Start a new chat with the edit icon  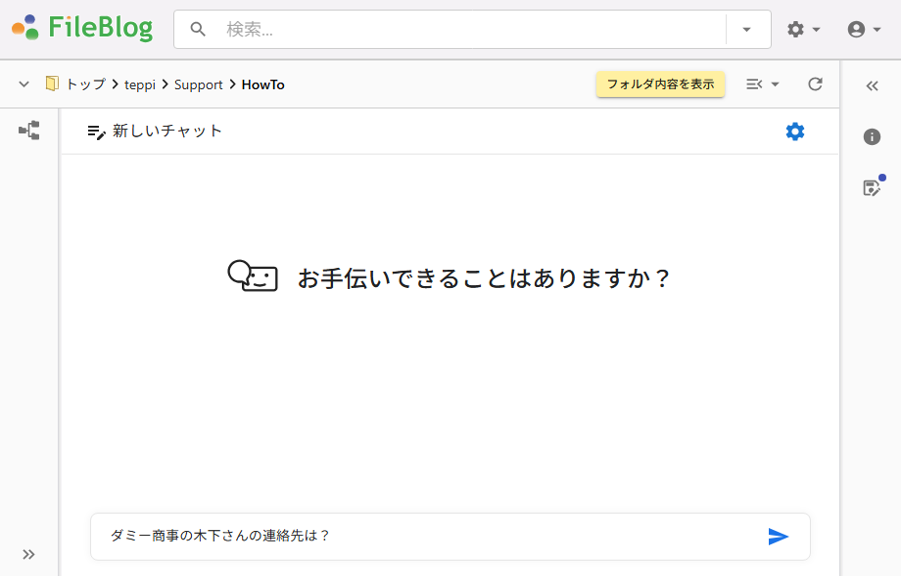click(96, 131)
